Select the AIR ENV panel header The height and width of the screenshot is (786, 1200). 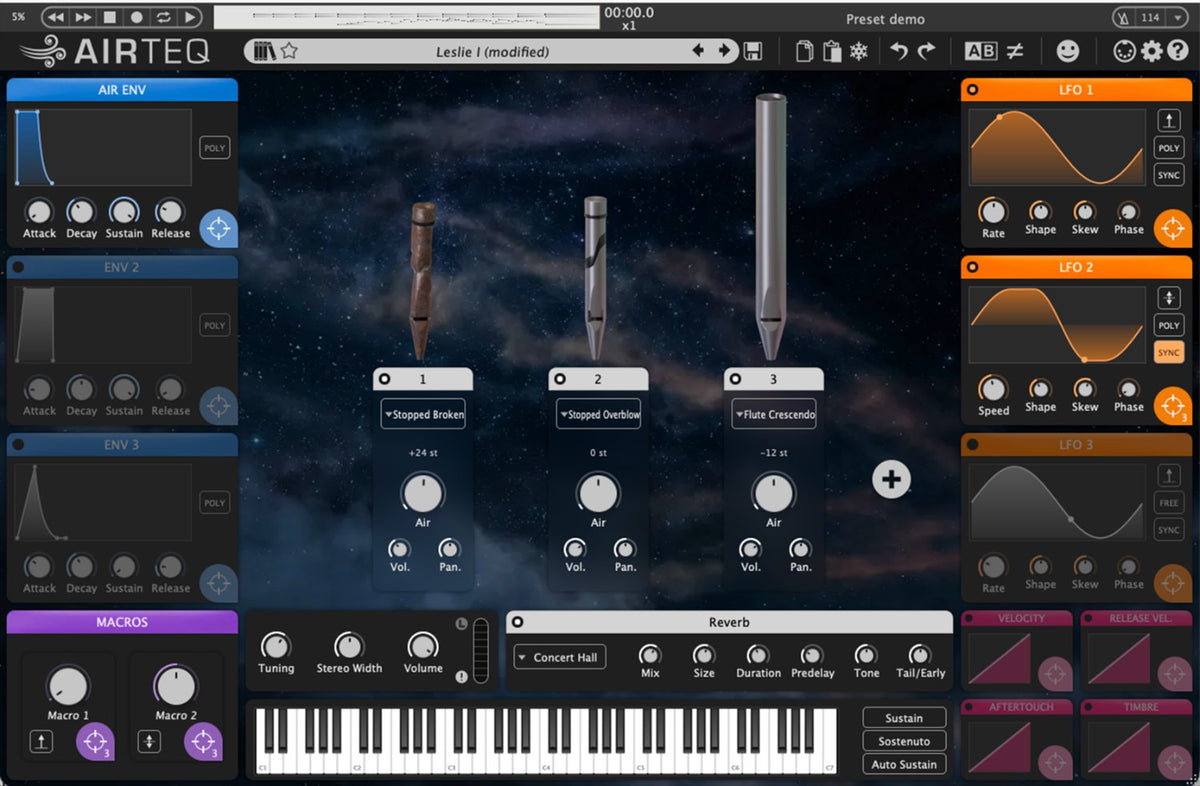[122, 90]
